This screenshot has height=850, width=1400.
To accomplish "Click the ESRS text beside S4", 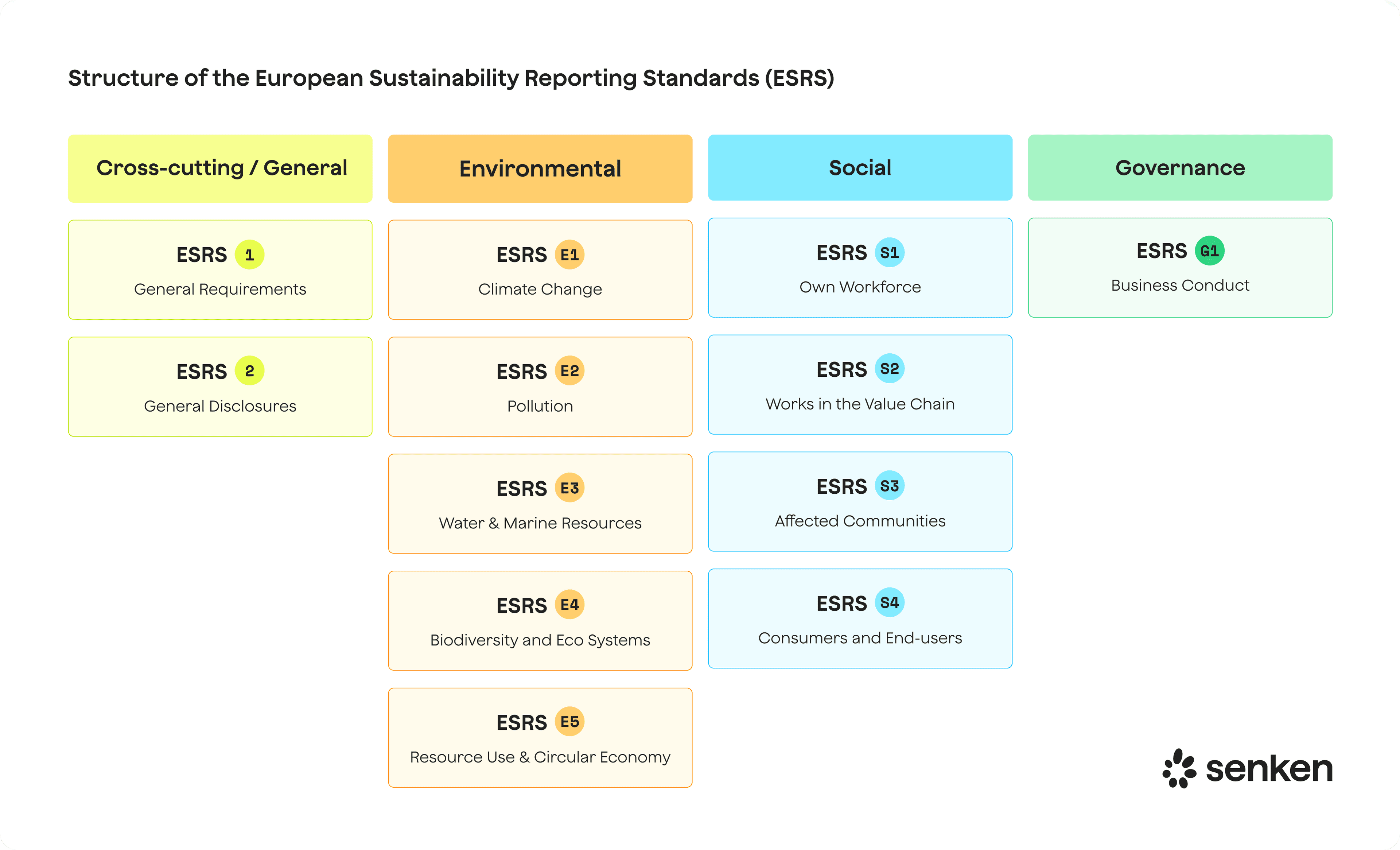I will click(841, 603).
